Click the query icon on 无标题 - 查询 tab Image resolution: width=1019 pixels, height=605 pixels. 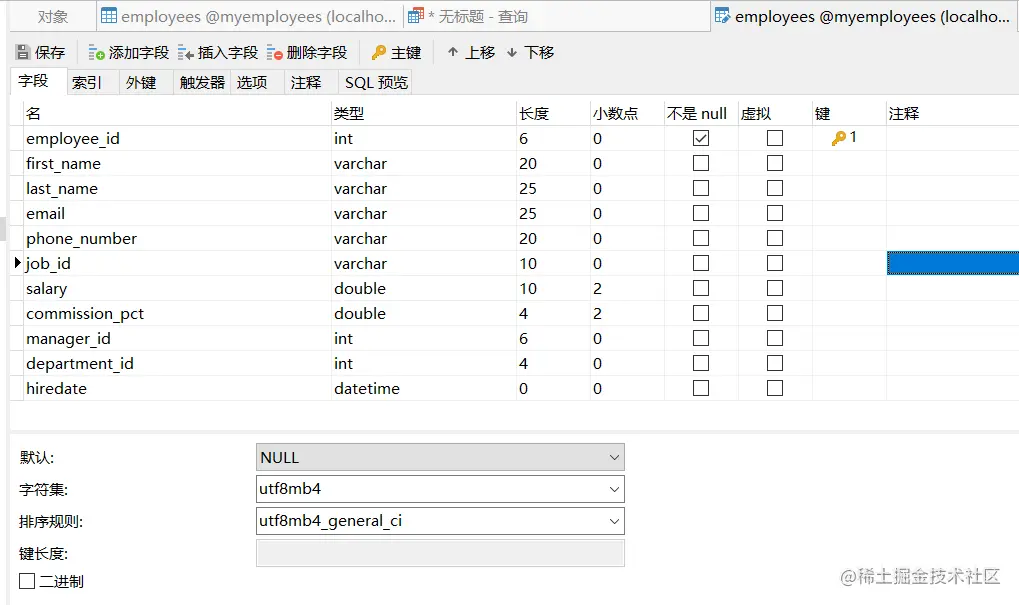click(416, 16)
